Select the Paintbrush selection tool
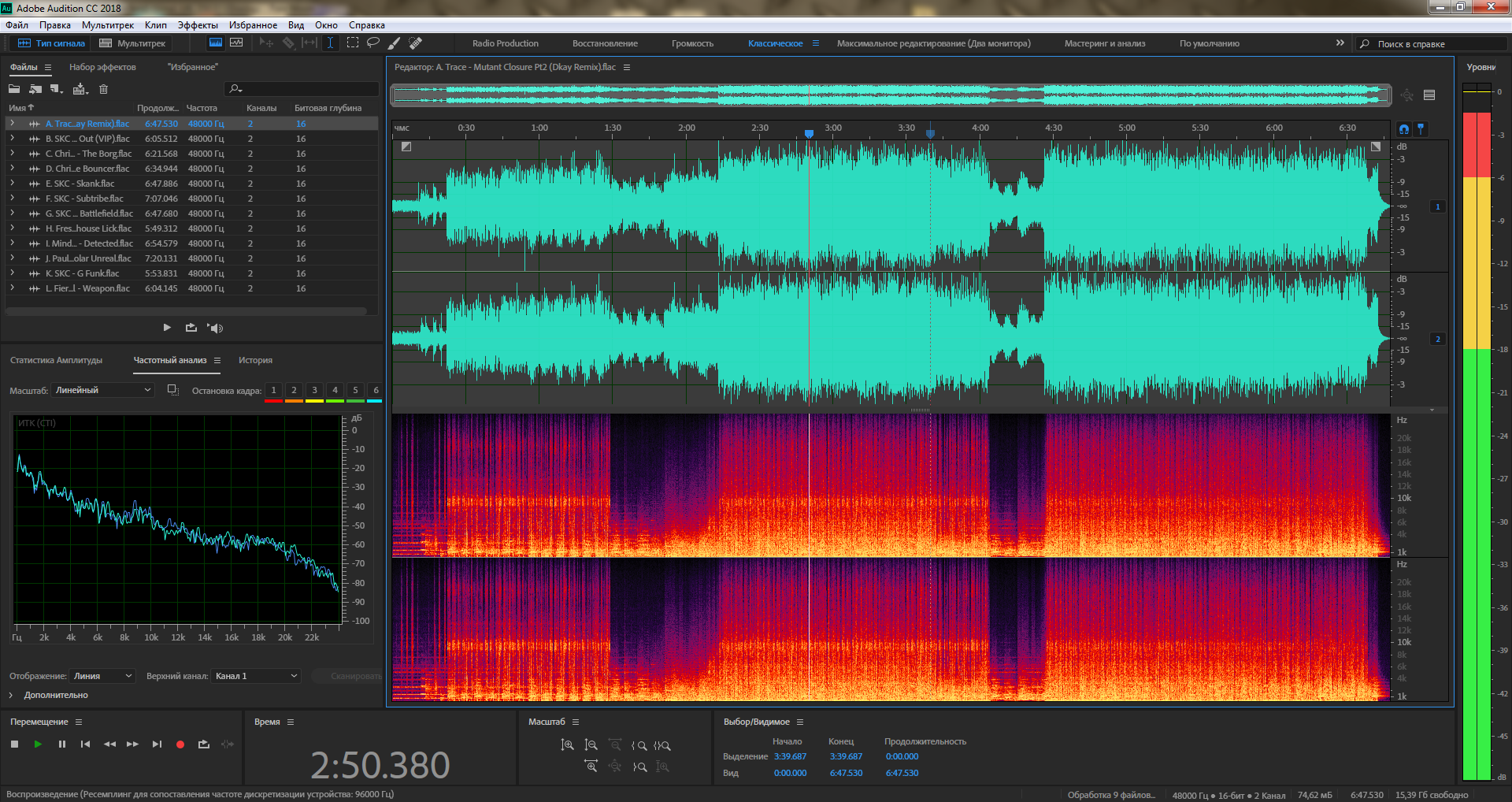The image size is (1512, 802). pyautogui.click(x=394, y=43)
